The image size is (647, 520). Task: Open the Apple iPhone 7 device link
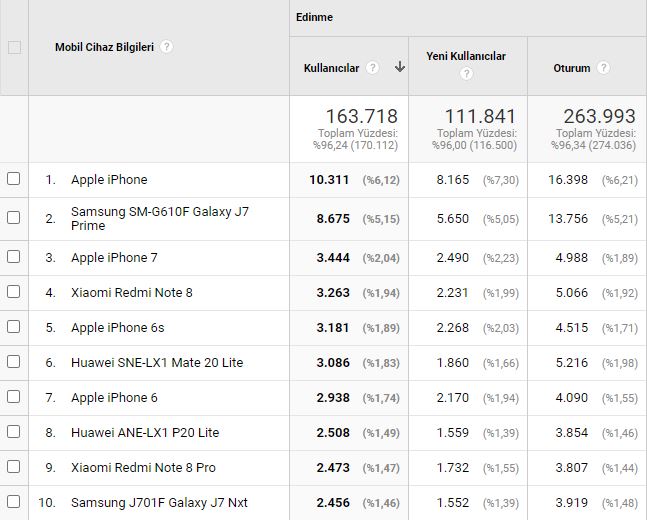tap(114, 258)
